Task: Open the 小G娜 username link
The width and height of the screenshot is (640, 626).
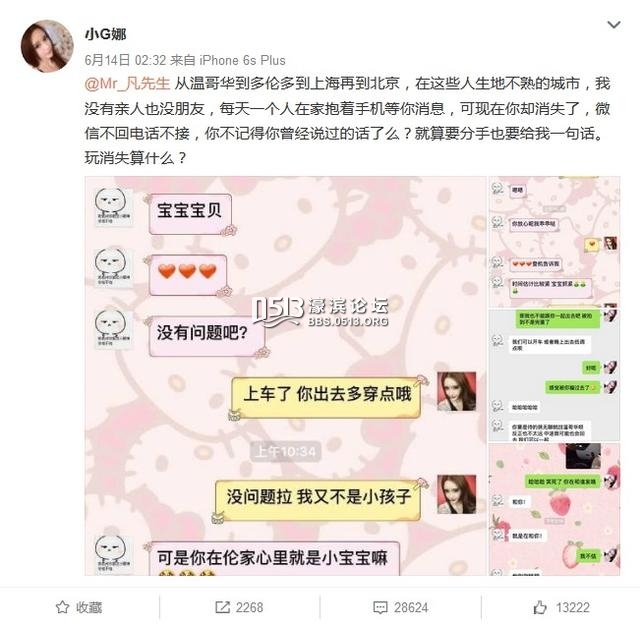Action: (106, 34)
